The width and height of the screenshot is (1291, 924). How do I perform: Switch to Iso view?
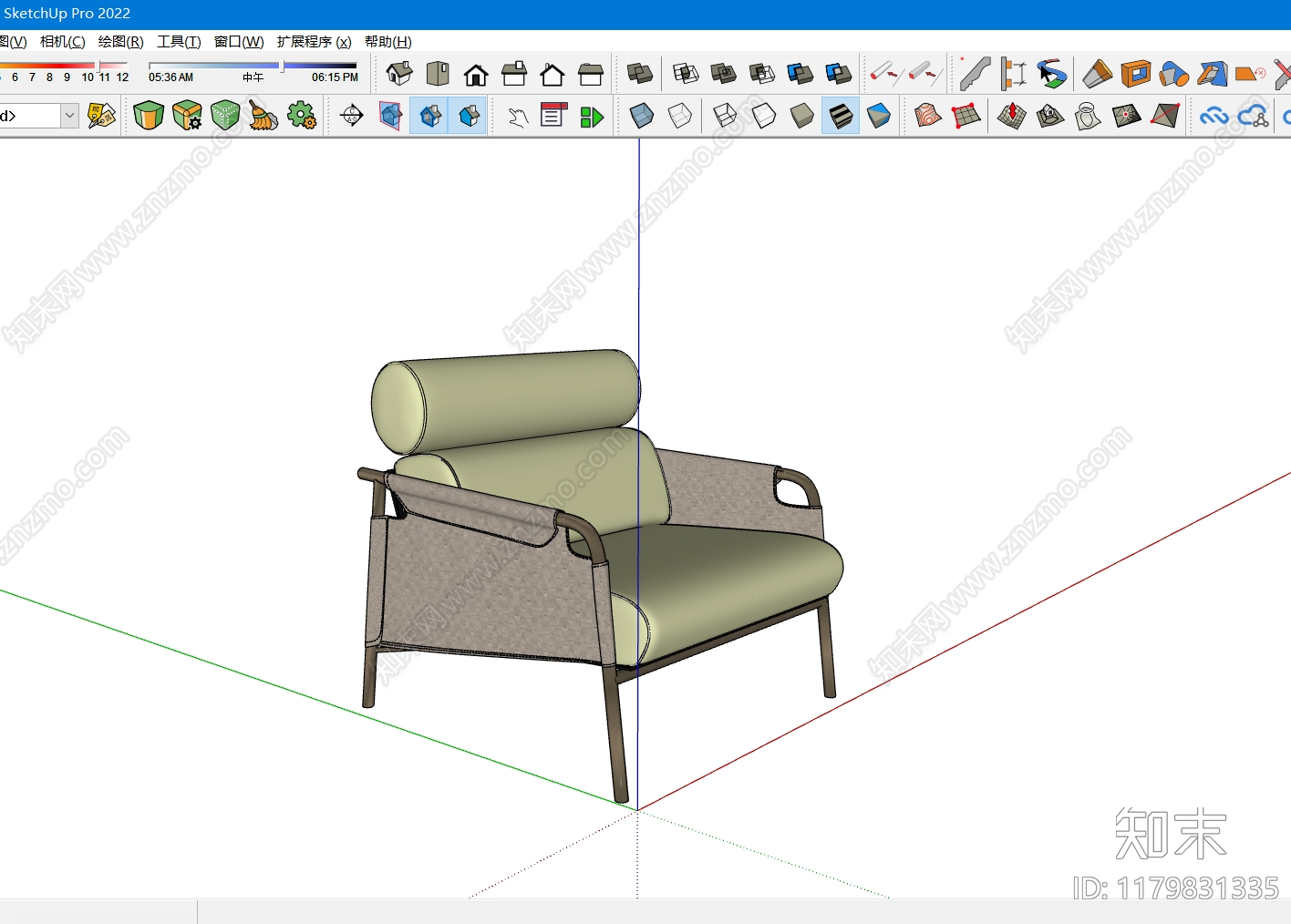pos(399,74)
